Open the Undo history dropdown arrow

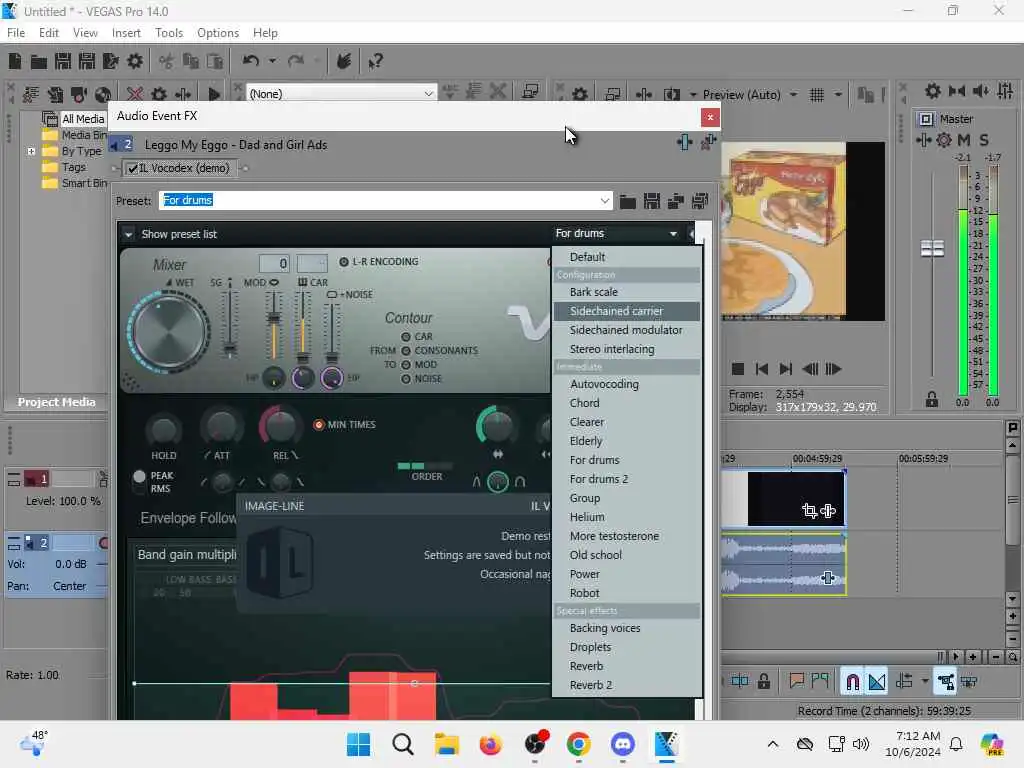pos(272,61)
